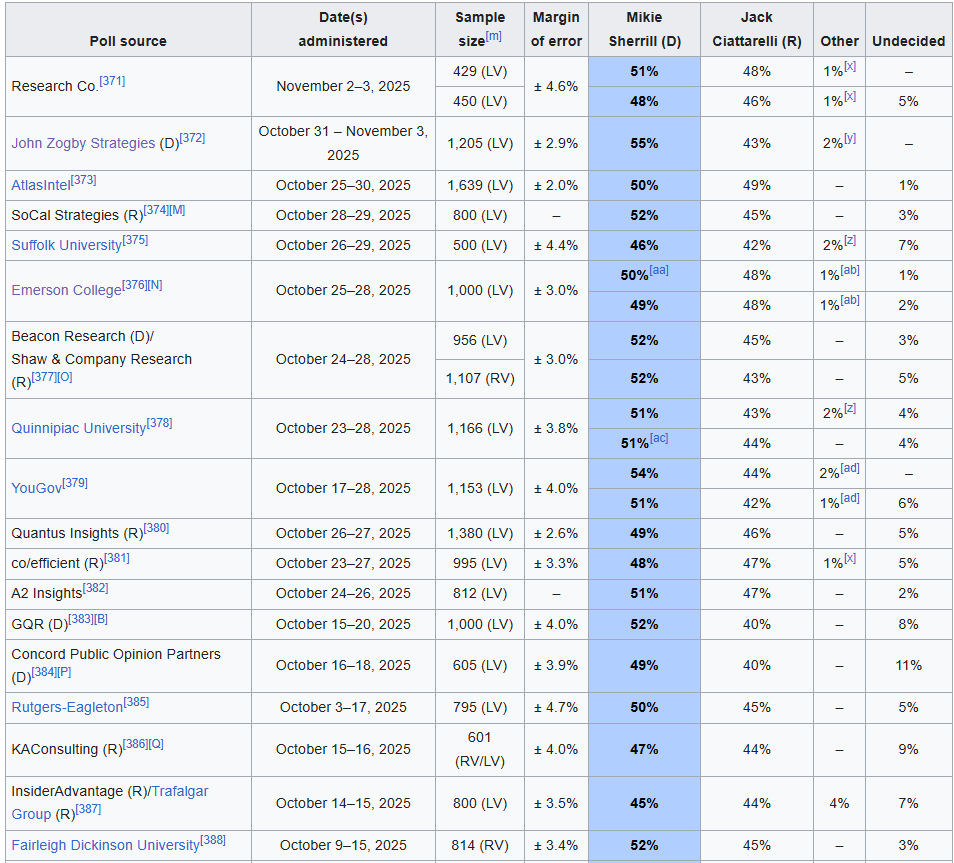The height and width of the screenshot is (863, 954).
Task: Open the Suffolk University link
Action: pyautogui.click(x=67, y=245)
